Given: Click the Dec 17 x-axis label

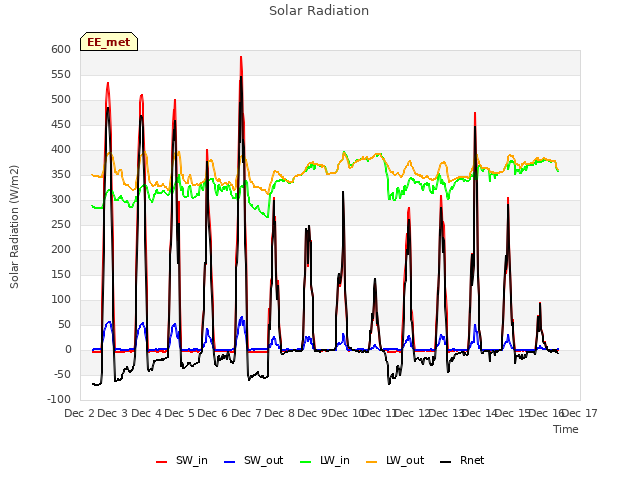Looking at the screenshot, I should pyautogui.click(x=580, y=413).
